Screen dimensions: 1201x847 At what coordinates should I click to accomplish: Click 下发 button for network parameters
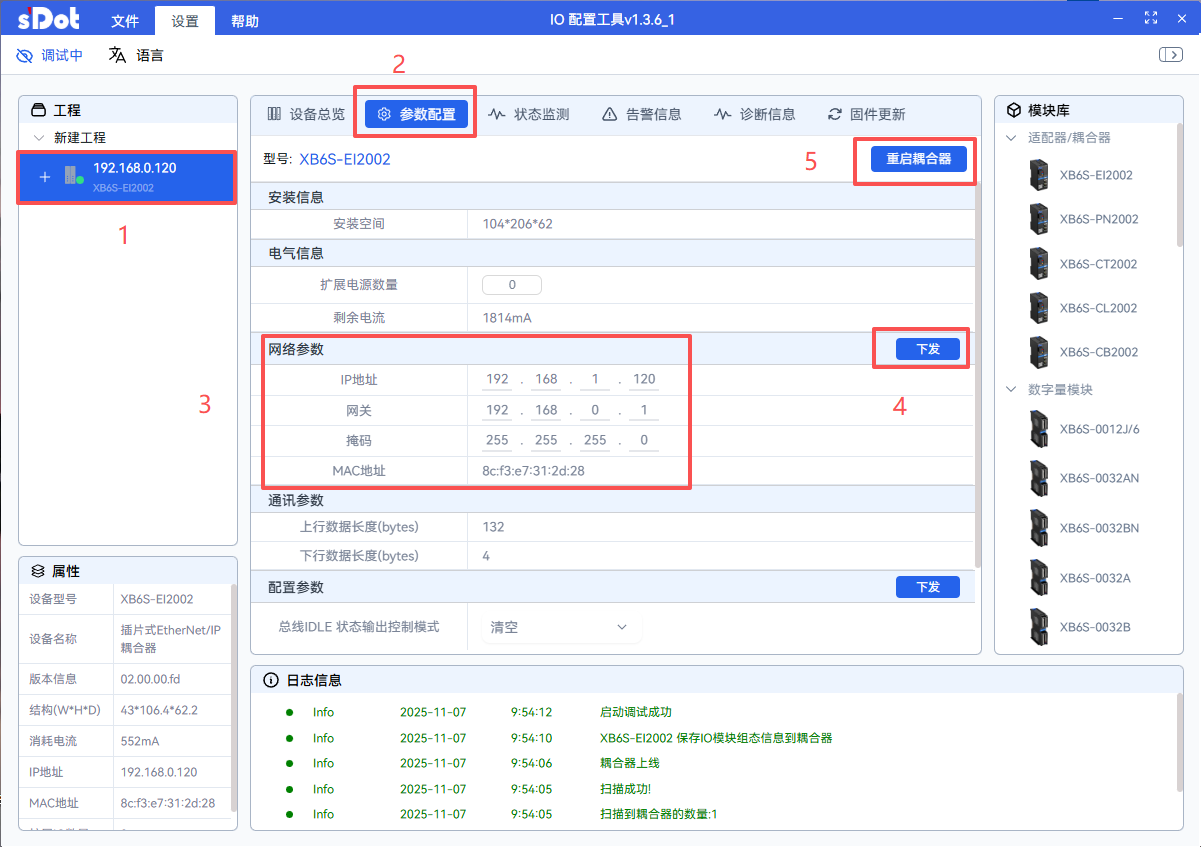tap(927, 349)
